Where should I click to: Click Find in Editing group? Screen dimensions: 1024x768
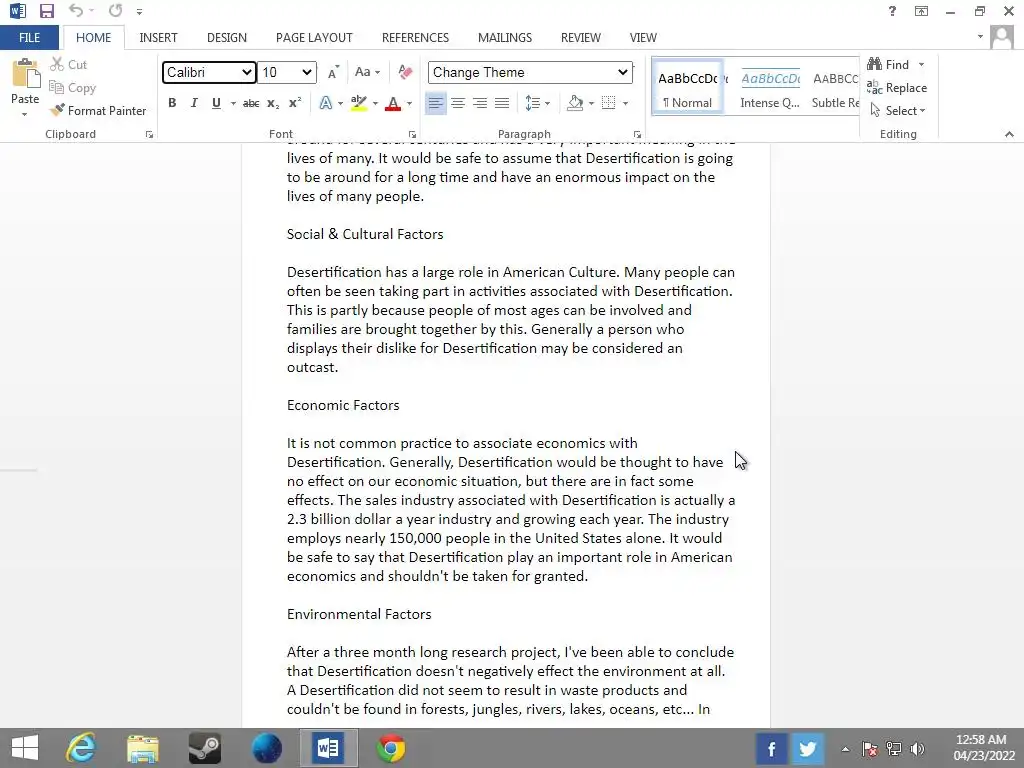pyautogui.click(x=888, y=65)
